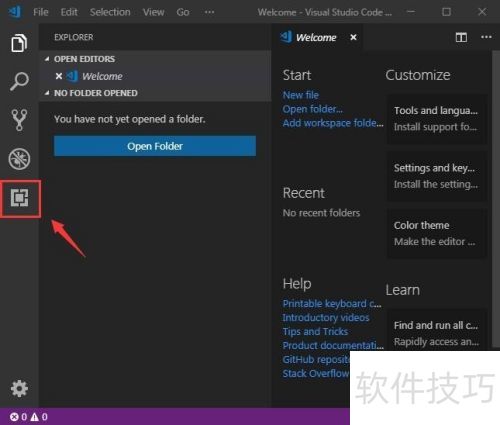The width and height of the screenshot is (500, 425).
Task: Close the Welcome editor tab
Action: 353,37
